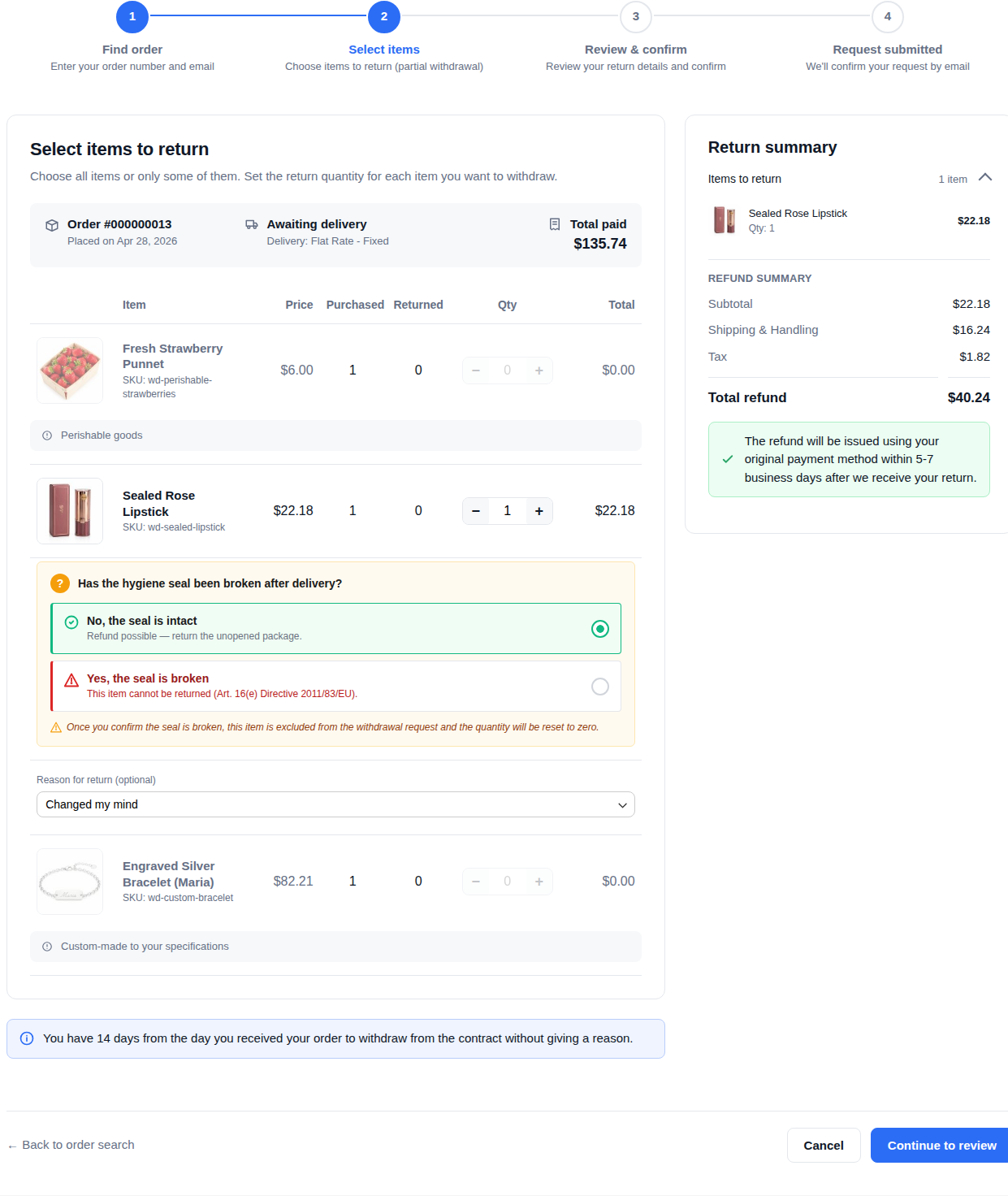Click the orange question mark hygiene seal icon
Viewport: 1008px width, 1196px height.
click(x=60, y=583)
